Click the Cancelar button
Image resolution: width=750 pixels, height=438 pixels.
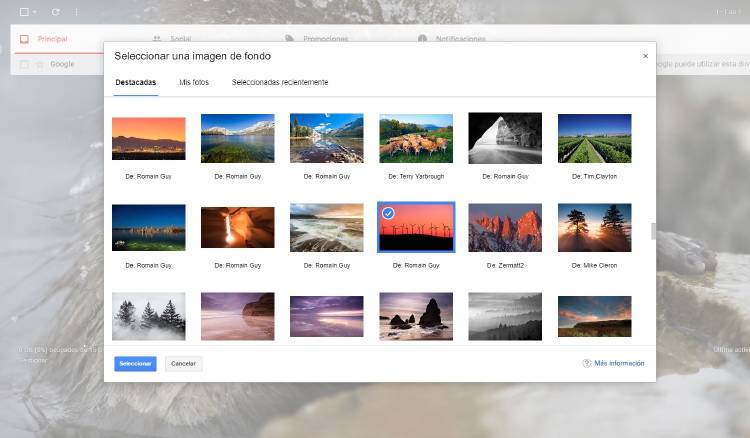(183, 363)
